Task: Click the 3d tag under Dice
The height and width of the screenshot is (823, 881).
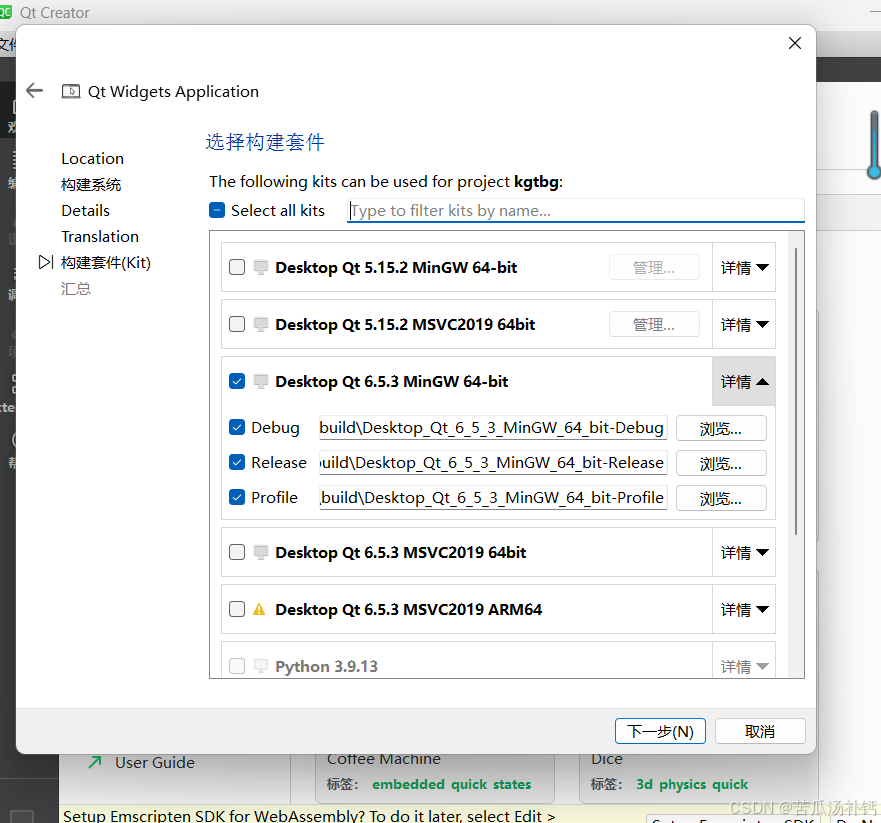Action: 644,784
